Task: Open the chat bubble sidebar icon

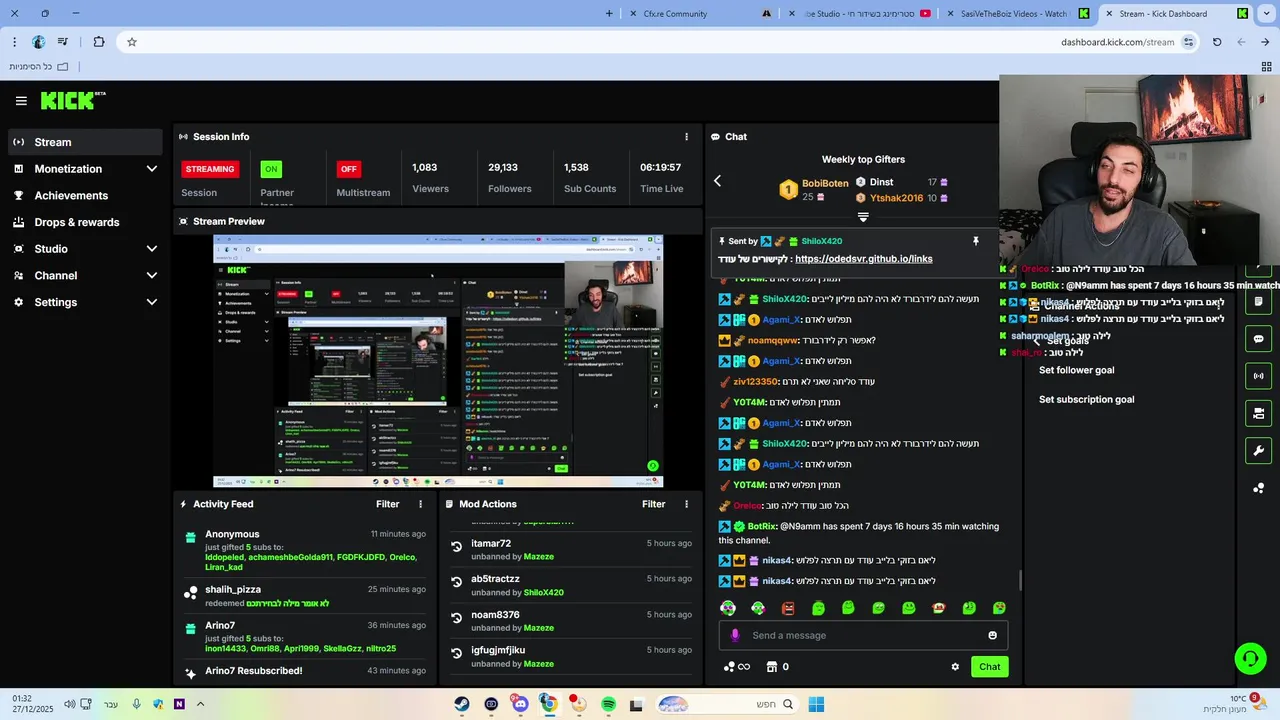Action: [x=1258, y=339]
